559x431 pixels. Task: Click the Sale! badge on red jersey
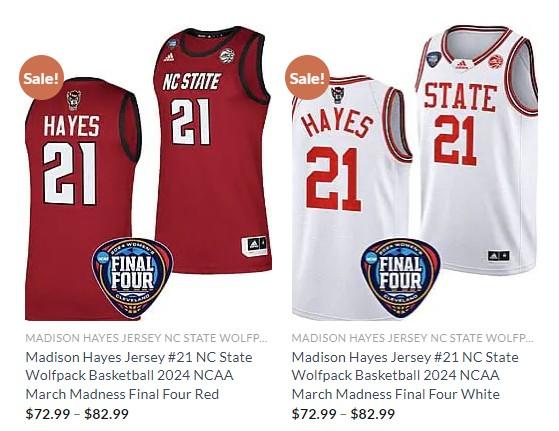coord(41,77)
